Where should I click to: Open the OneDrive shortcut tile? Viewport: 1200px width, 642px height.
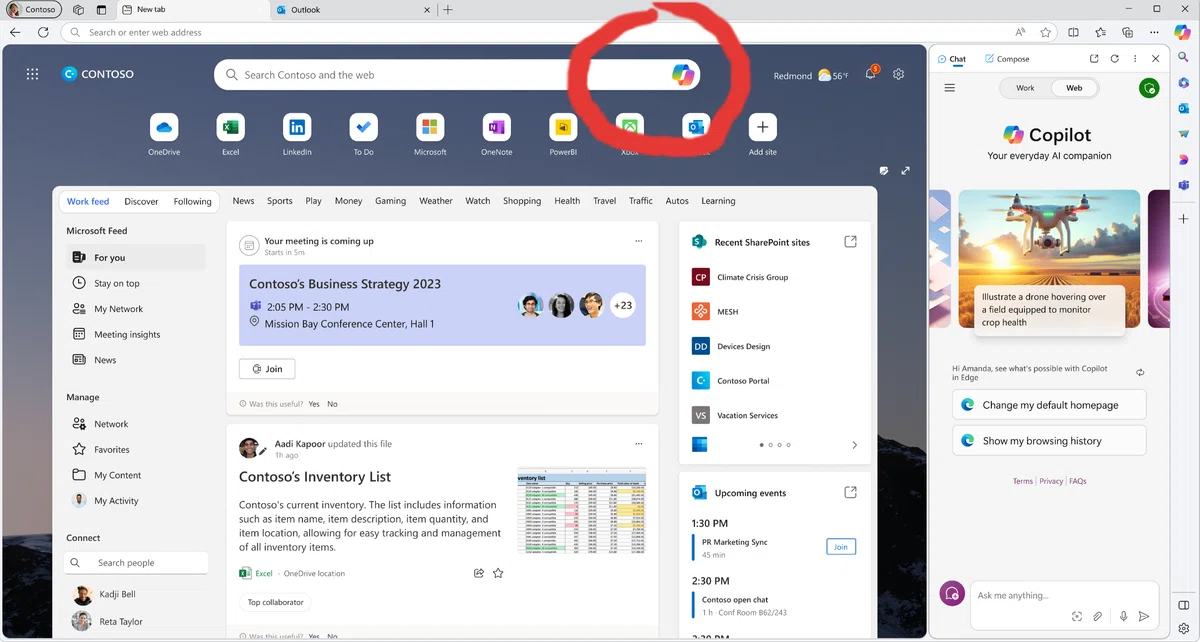pyautogui.click(x=164, y=127)
